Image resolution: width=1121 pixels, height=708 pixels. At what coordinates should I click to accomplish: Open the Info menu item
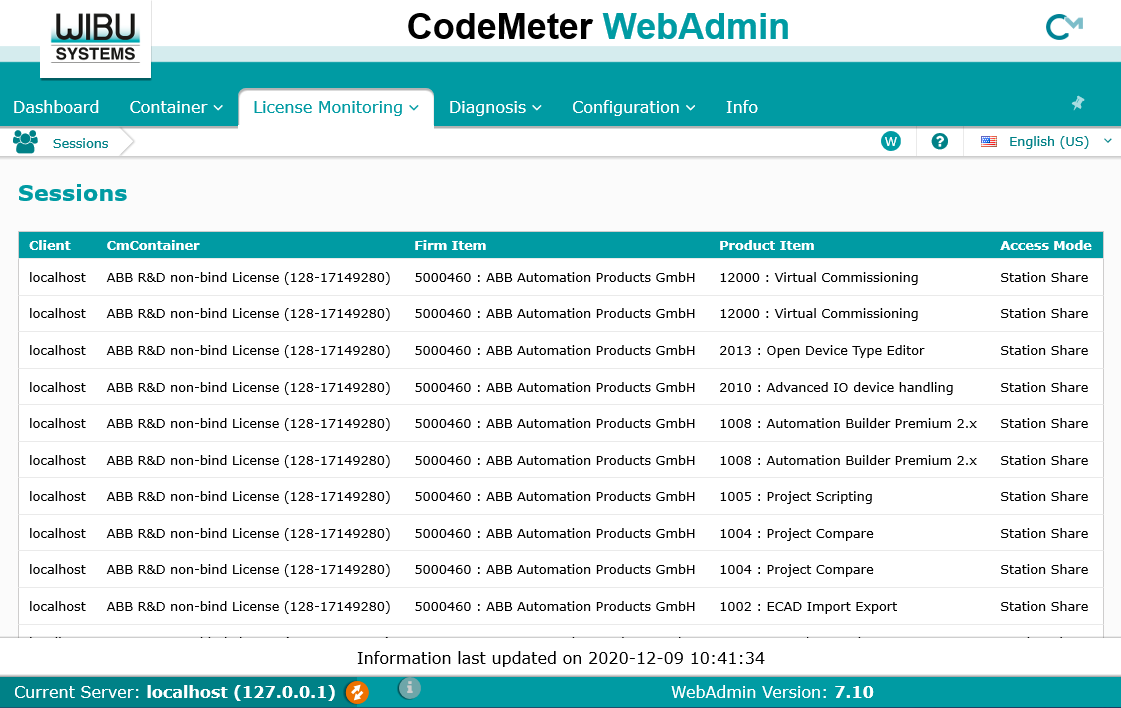pyautogui.click(x=741, y=107)
